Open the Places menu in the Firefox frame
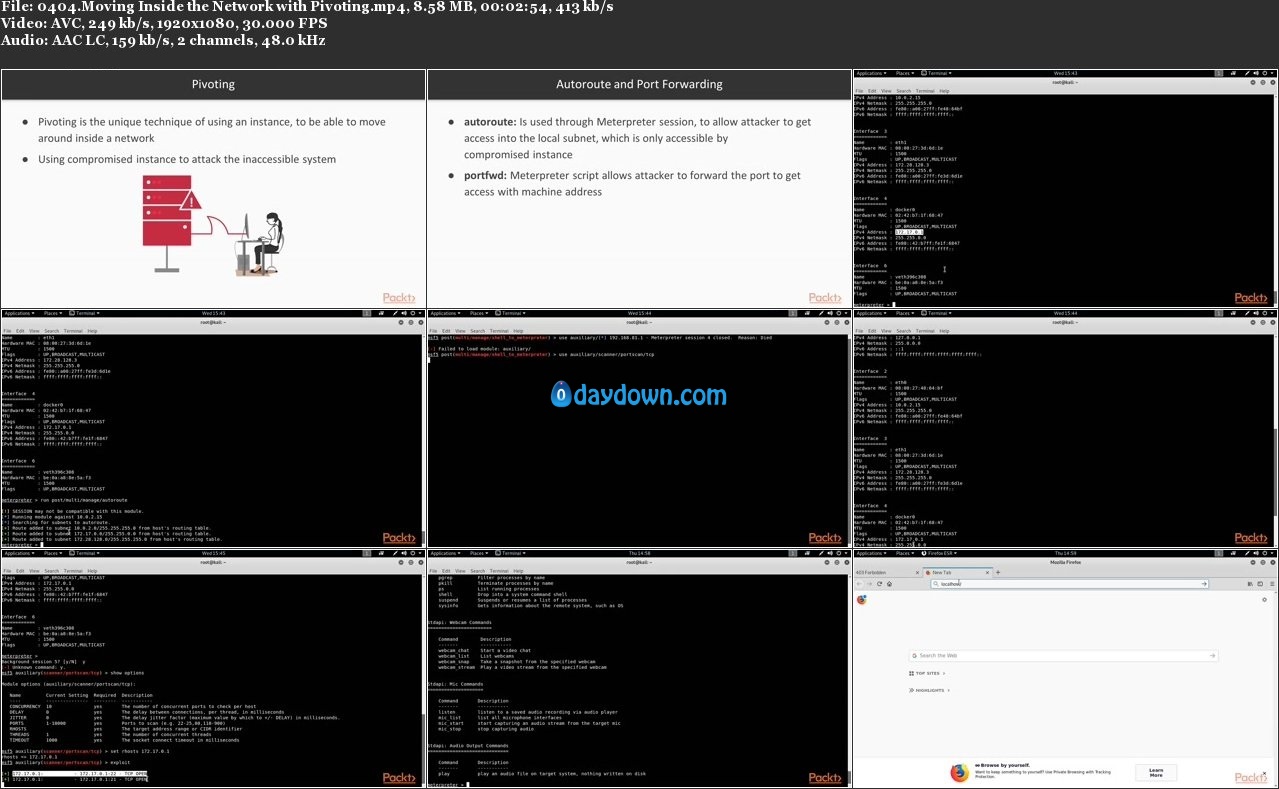 (905, 553)
